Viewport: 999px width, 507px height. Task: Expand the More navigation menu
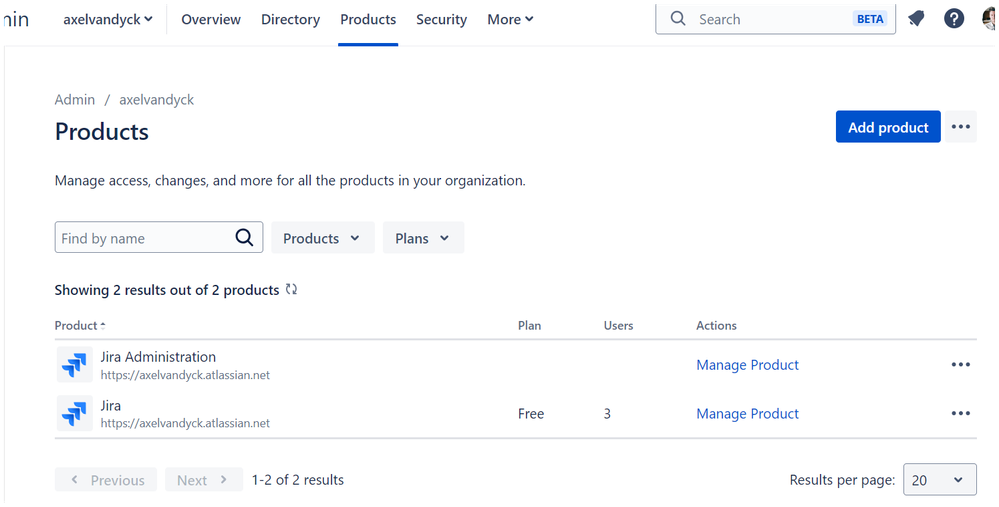click(510, 20)
